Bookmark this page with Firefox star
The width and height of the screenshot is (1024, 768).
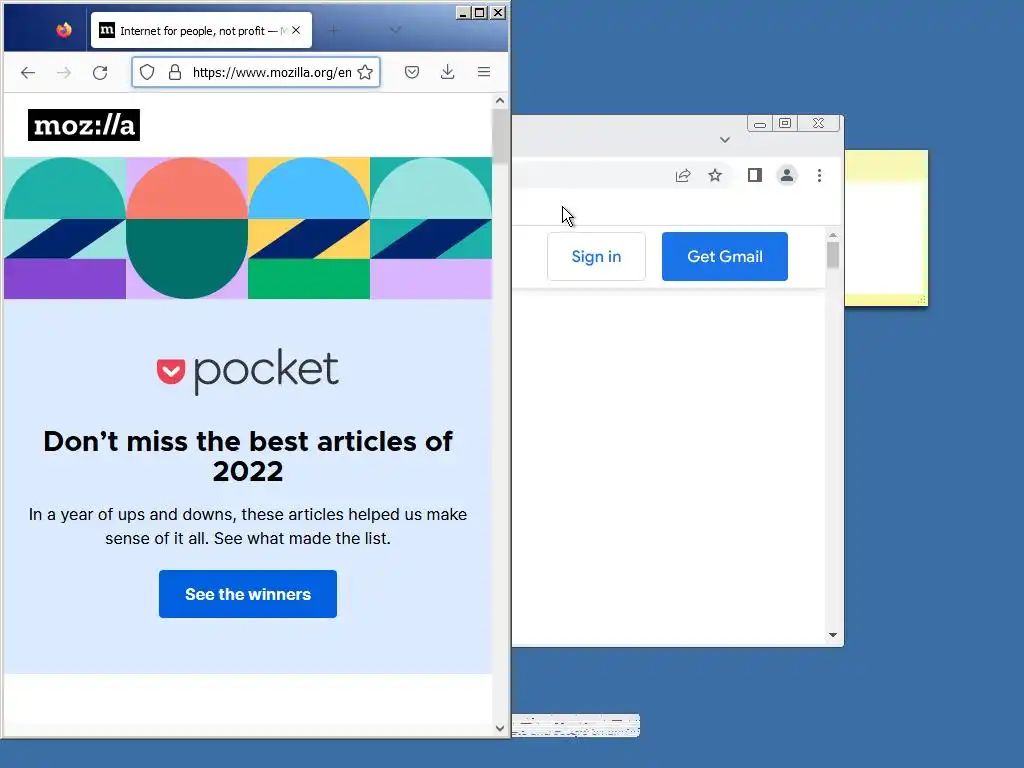[x=365, y=72]
